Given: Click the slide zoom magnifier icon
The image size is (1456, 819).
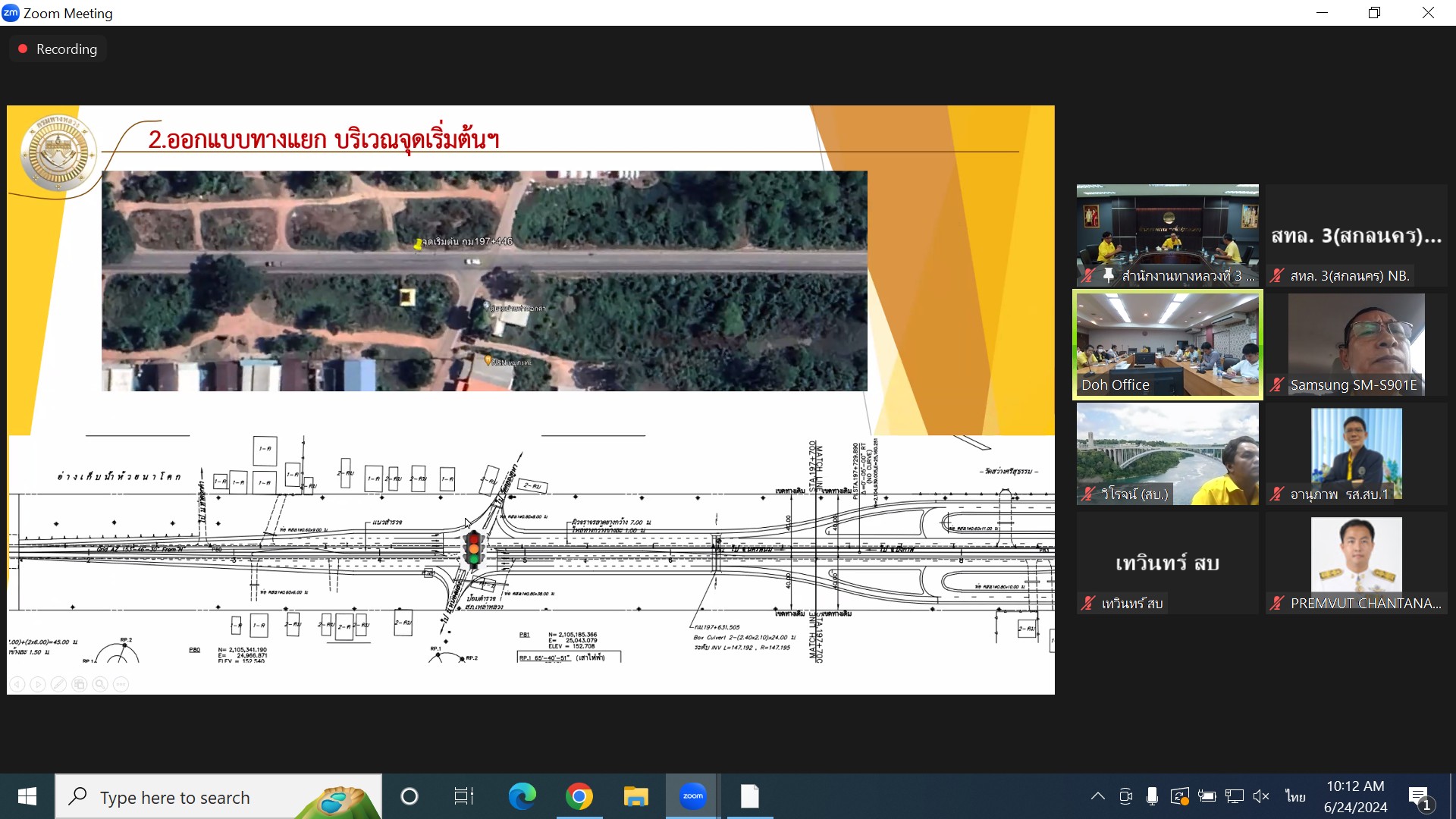Looking at the screenshot, I should (99, 684).
